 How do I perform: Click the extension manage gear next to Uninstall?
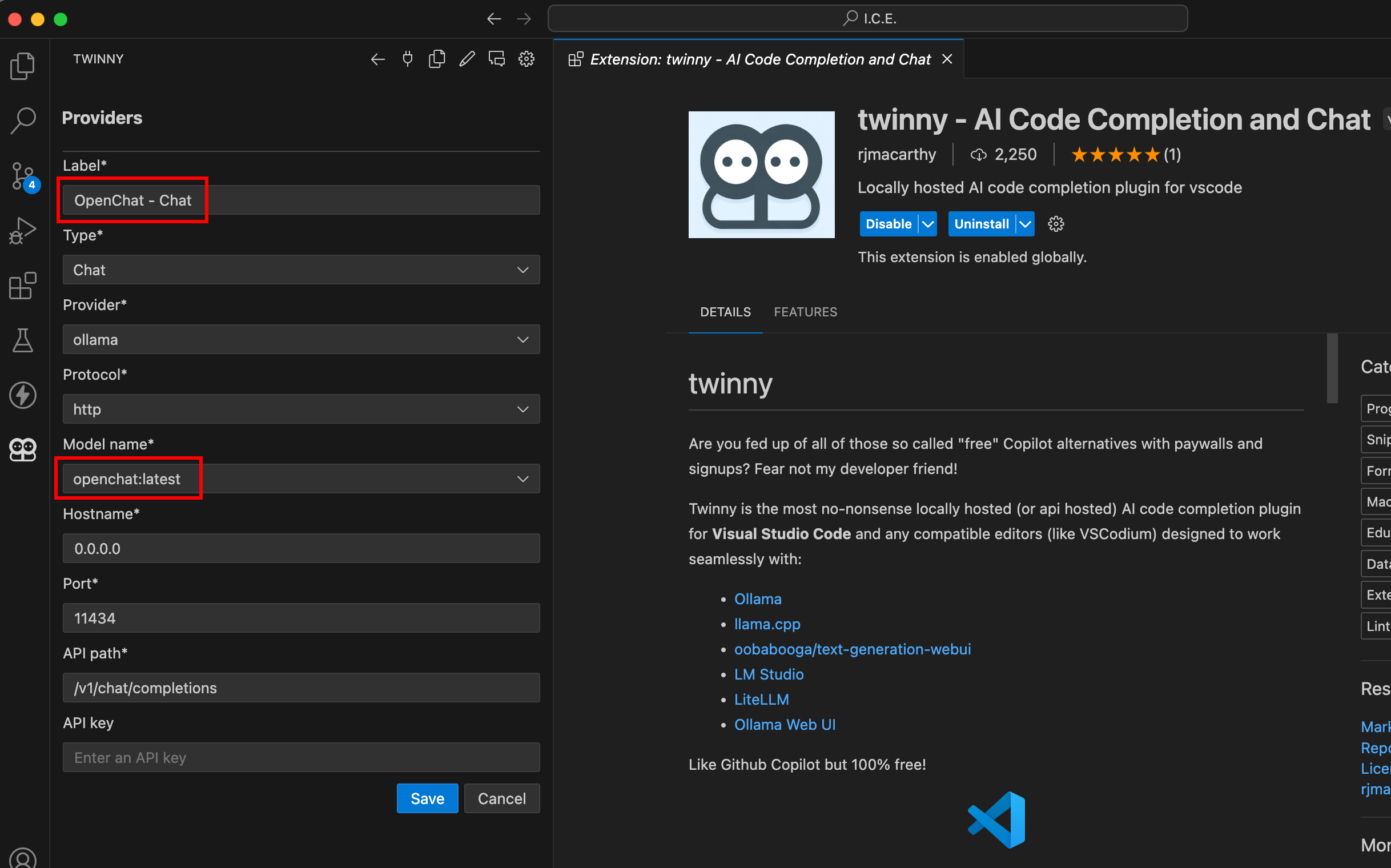tap(1056, 224)
